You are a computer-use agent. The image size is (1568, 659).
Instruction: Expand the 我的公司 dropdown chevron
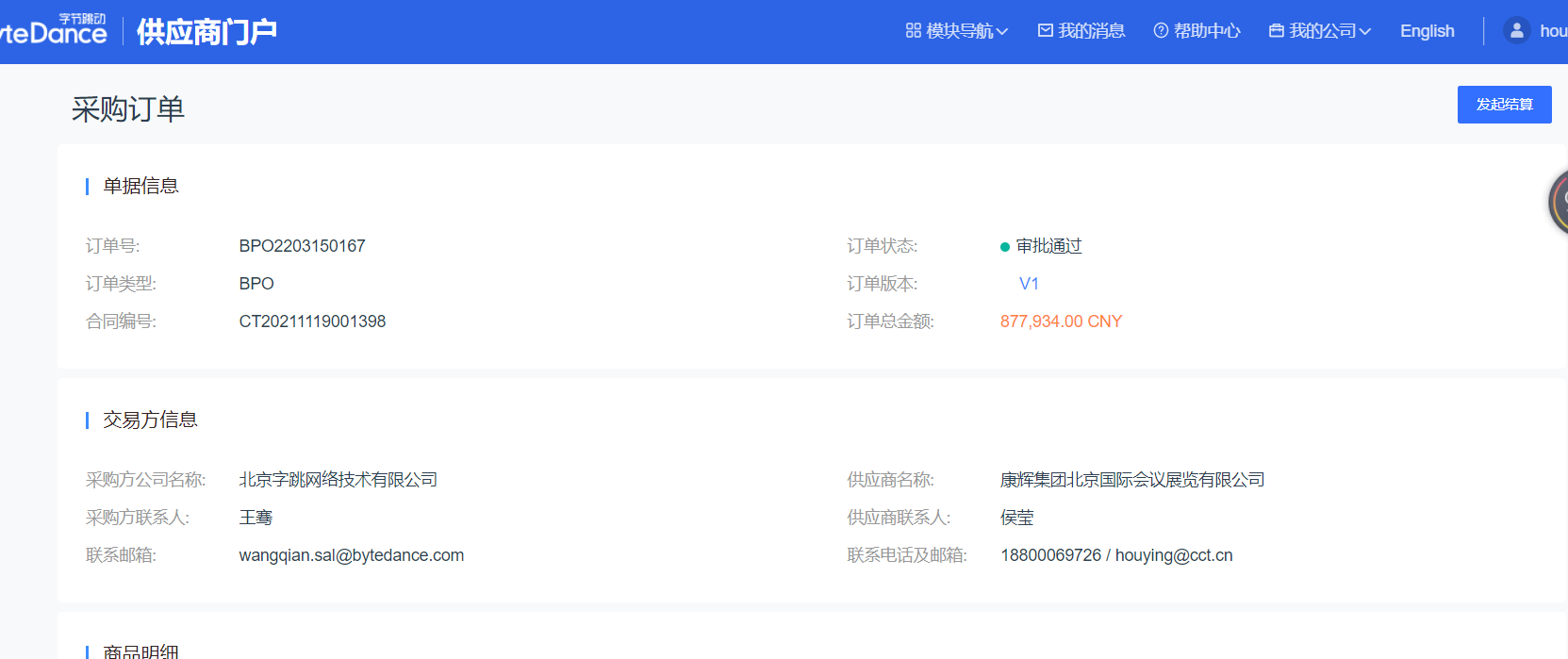(1364, 32)
